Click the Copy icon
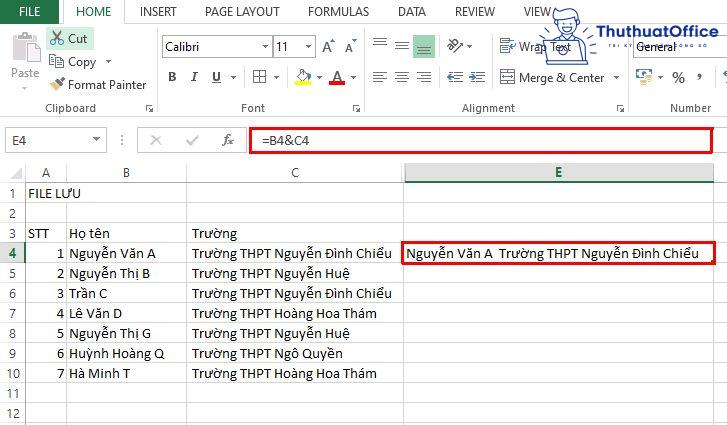Image resolution: width=727 pixels, height=425 pixels. click(57, 61)
